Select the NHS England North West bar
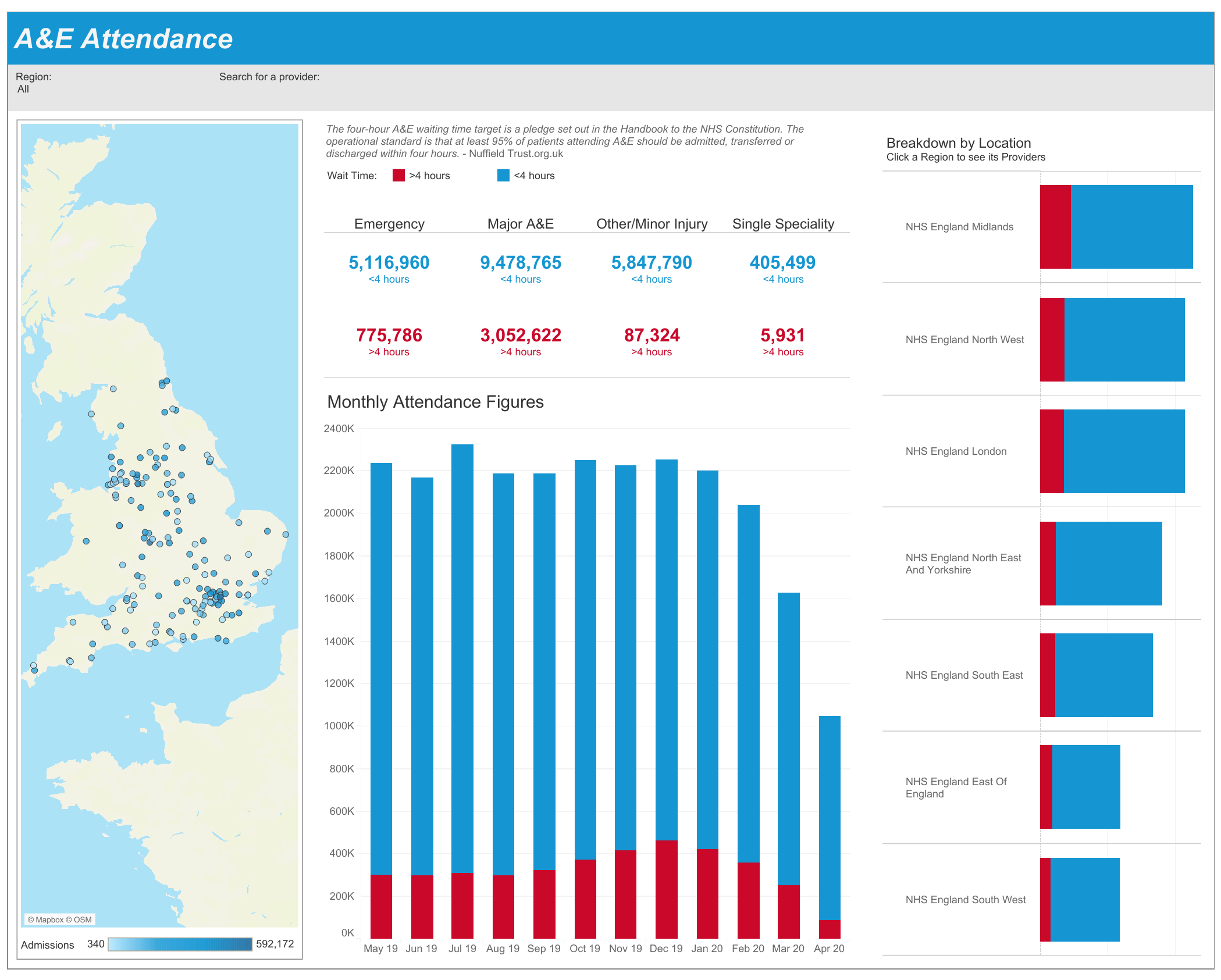This screenshot has width=1221, height=980. pyautogui.click(x=1112, y=340)
